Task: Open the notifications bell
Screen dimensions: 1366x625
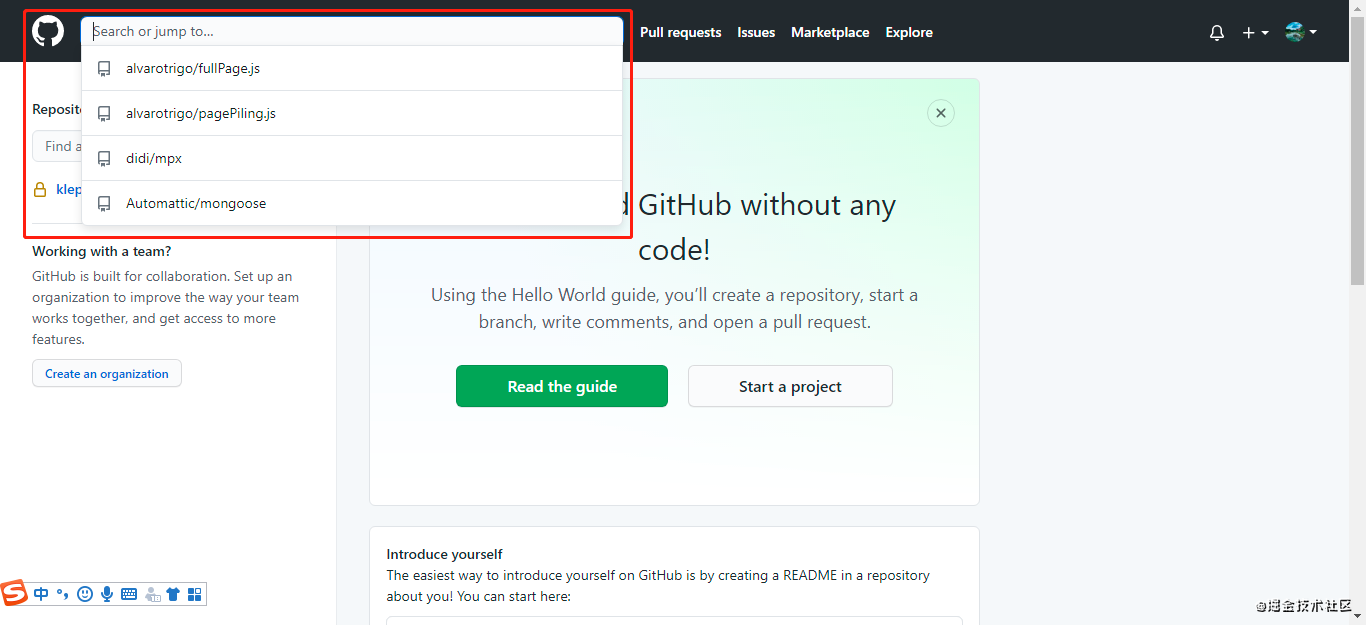Action: click(x=1217, y=33)
